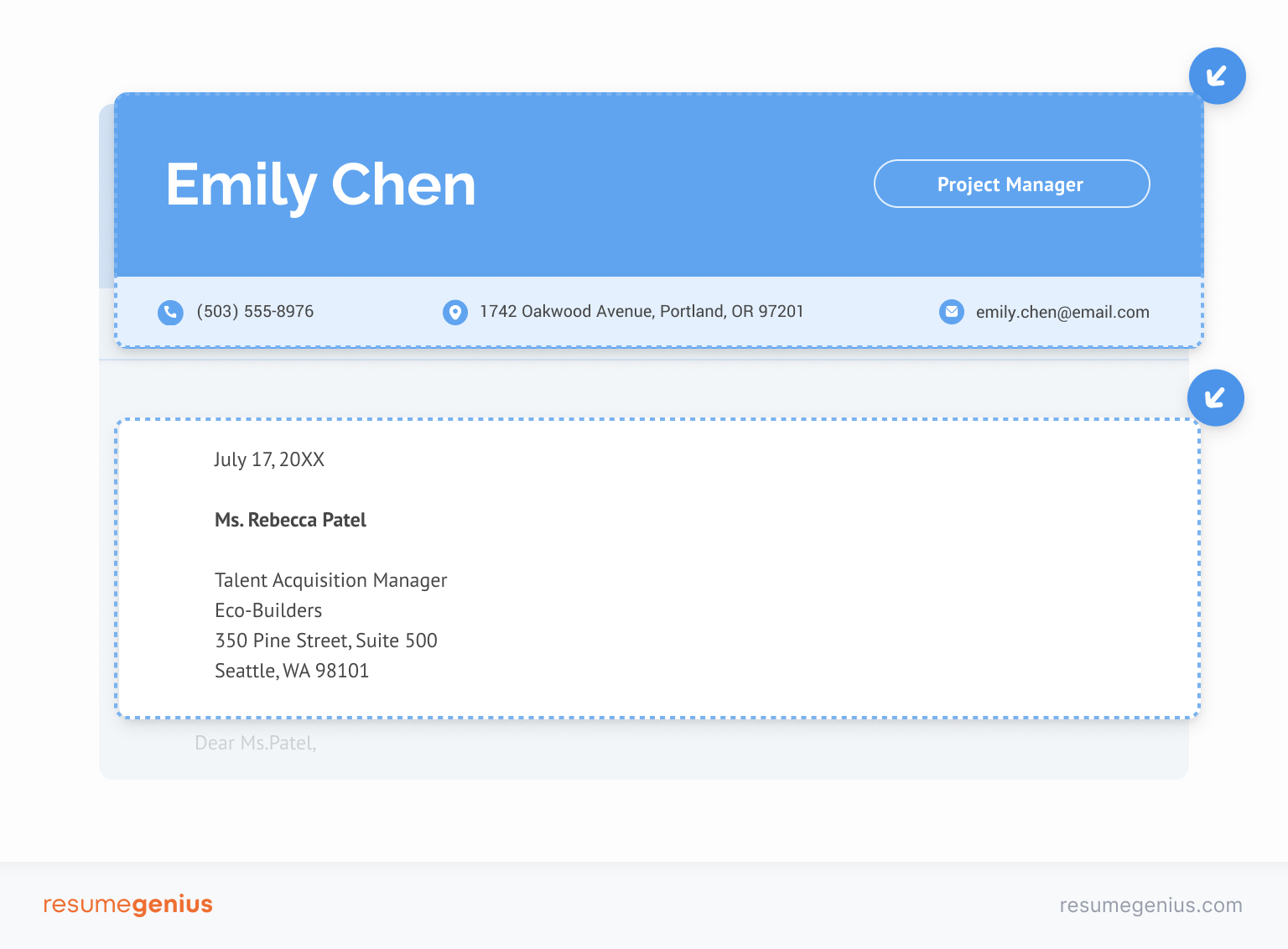Click the envelope icon beside emily.chen@email.com
This screenshot has height=949, width=1288.
tap(952, 312)
